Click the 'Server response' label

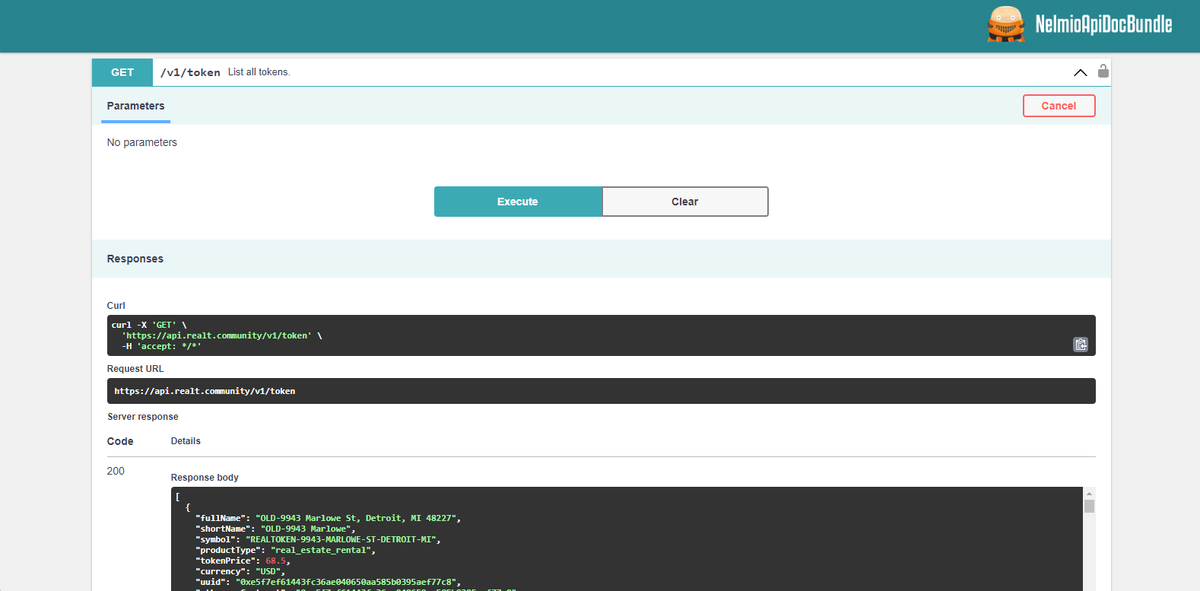[x=143, y=416]
